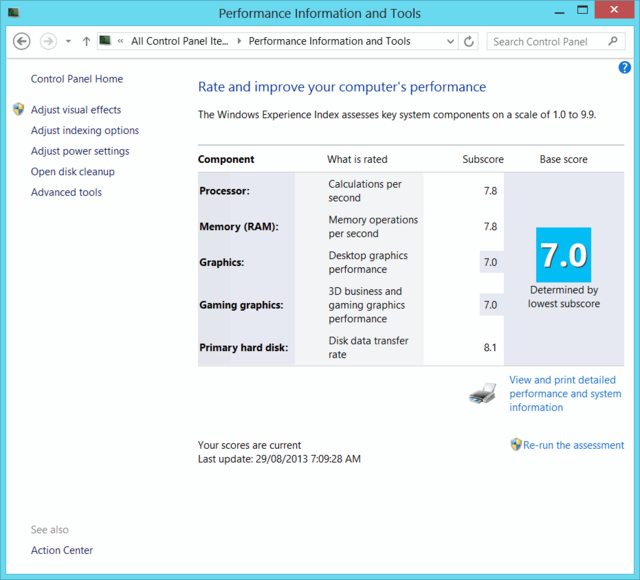Select the Primary hard disk row label
This screenshot has height=580, width=640.
coord(244,348)
